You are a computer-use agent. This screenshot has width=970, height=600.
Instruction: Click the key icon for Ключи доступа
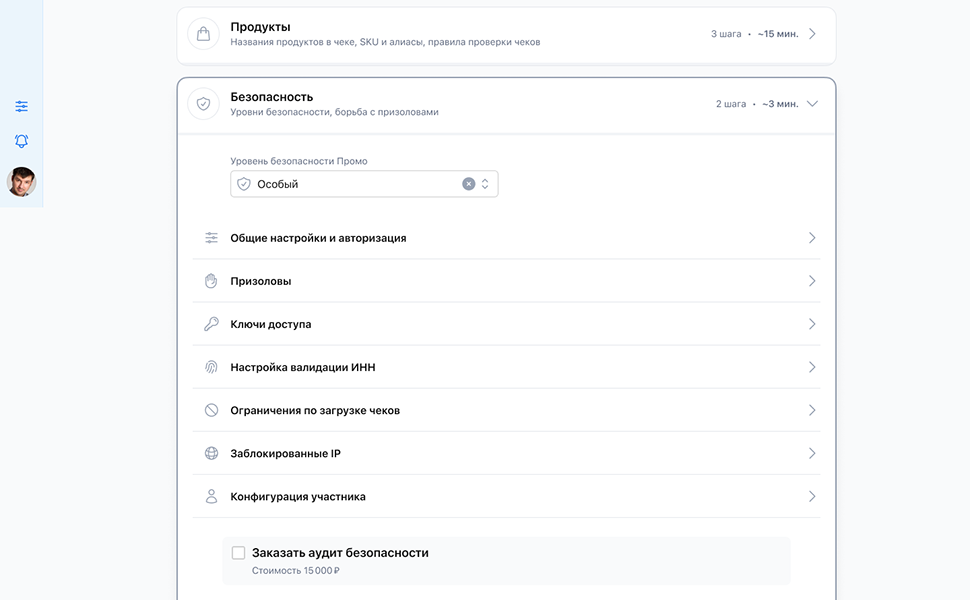[x=211, y=324]
